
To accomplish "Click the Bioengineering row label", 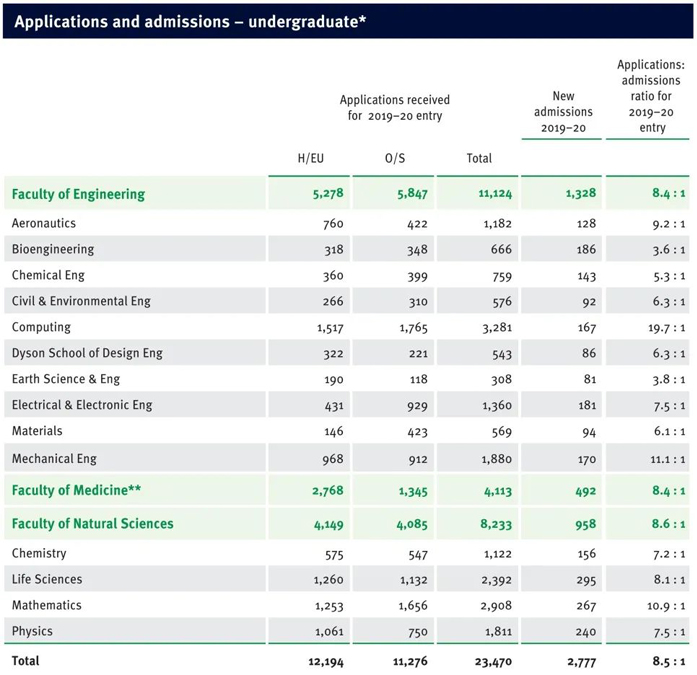I will coord(53,250).
